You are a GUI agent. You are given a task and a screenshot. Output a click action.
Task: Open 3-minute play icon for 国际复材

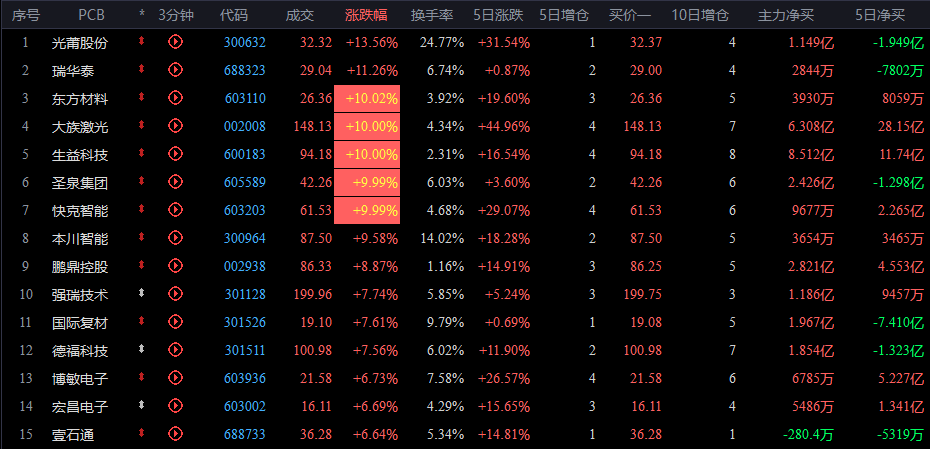(175, 322)
